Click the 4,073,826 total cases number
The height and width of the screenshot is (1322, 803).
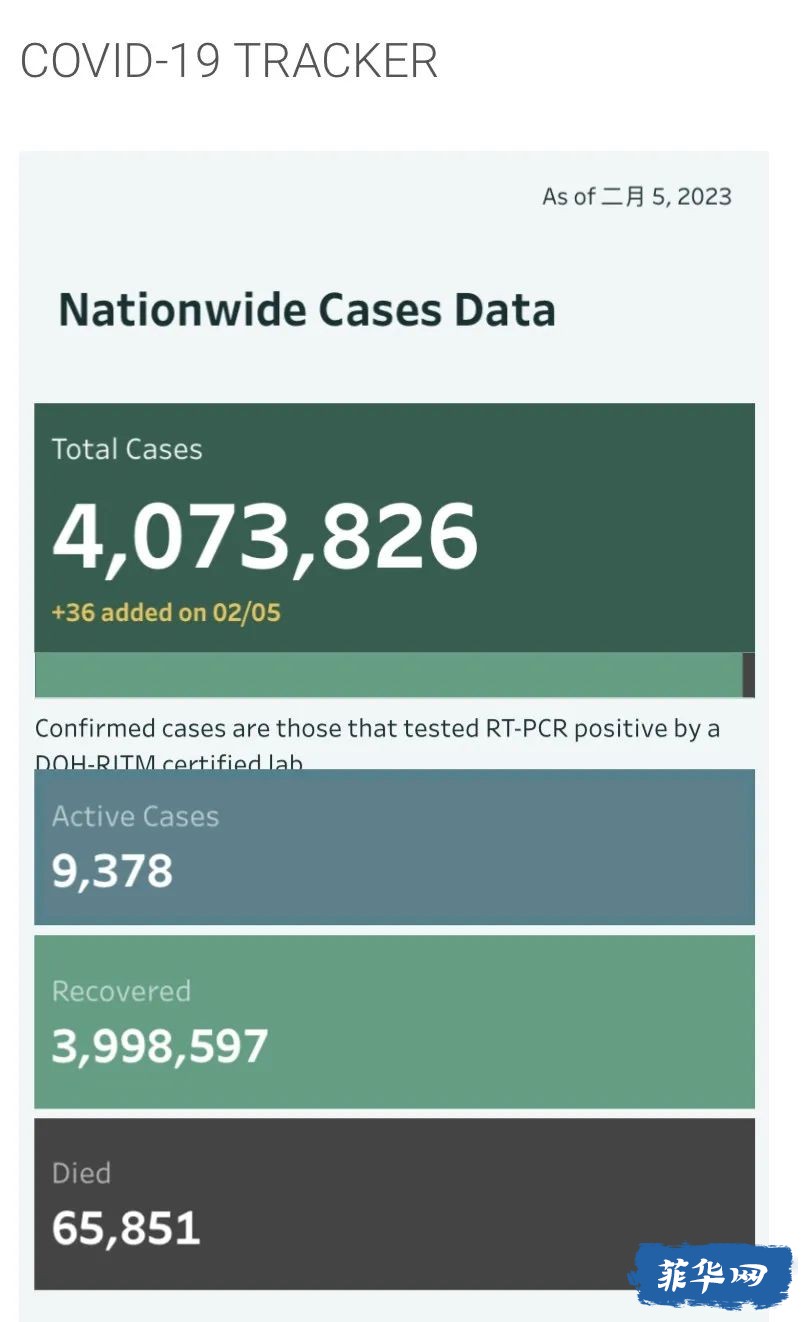[x=265, y=537]
